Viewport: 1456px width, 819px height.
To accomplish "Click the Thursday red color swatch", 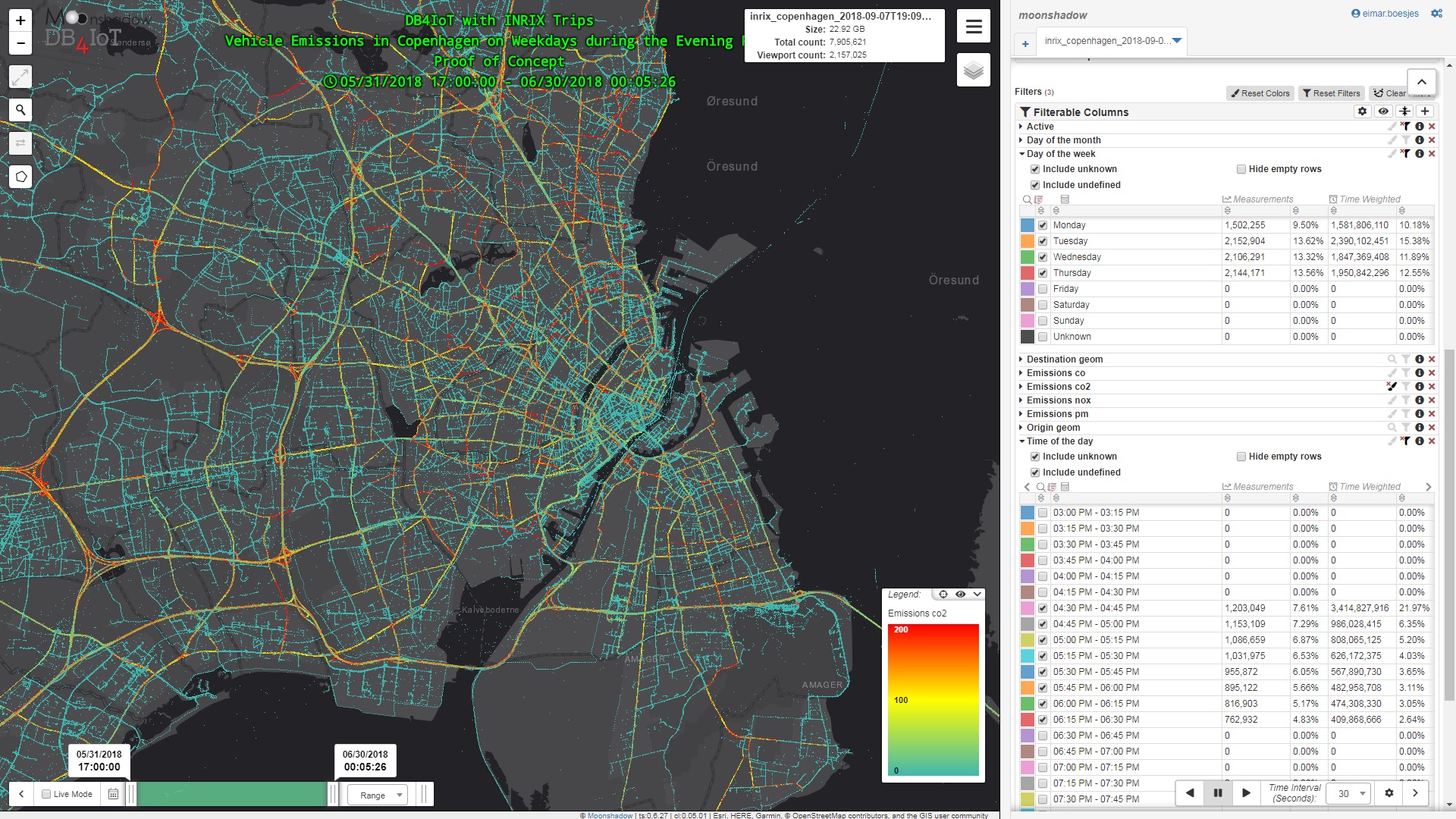I will pyautogui.click(x=1027, y=273).
